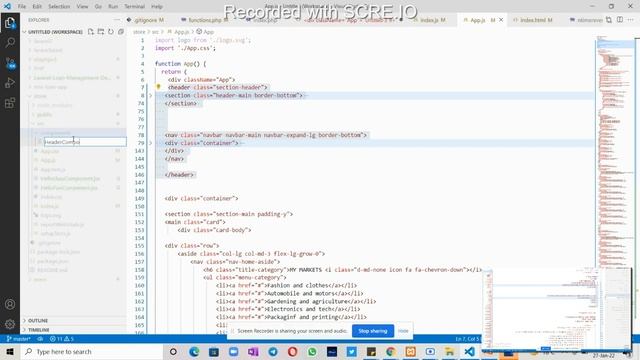Viewport: 640px width, 360px height.
Task: Open Explorer views and more actions ellipsis
Action: (118, 20)
